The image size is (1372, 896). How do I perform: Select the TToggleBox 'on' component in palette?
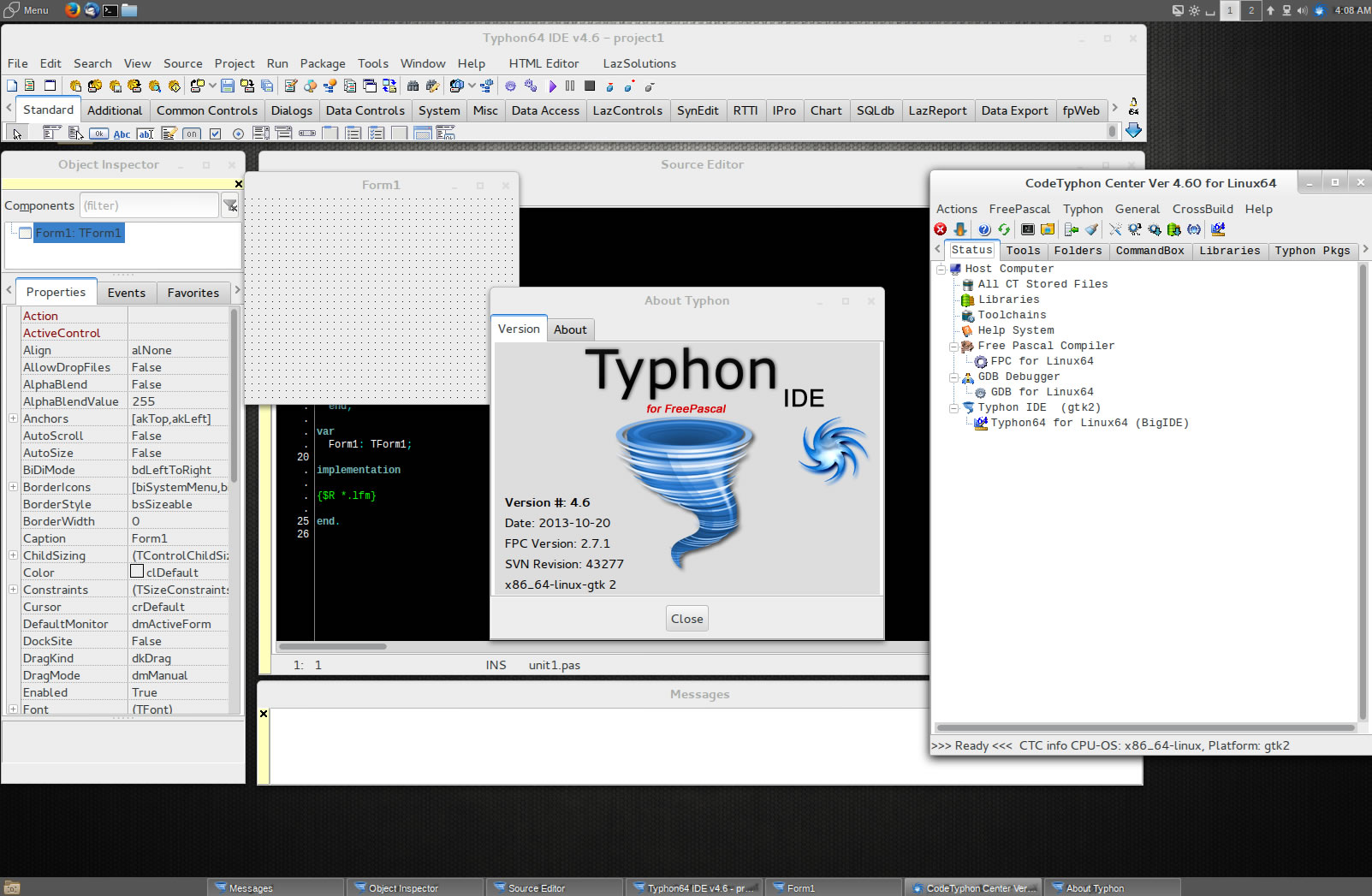pyautogui.click(x=192, y=134)
